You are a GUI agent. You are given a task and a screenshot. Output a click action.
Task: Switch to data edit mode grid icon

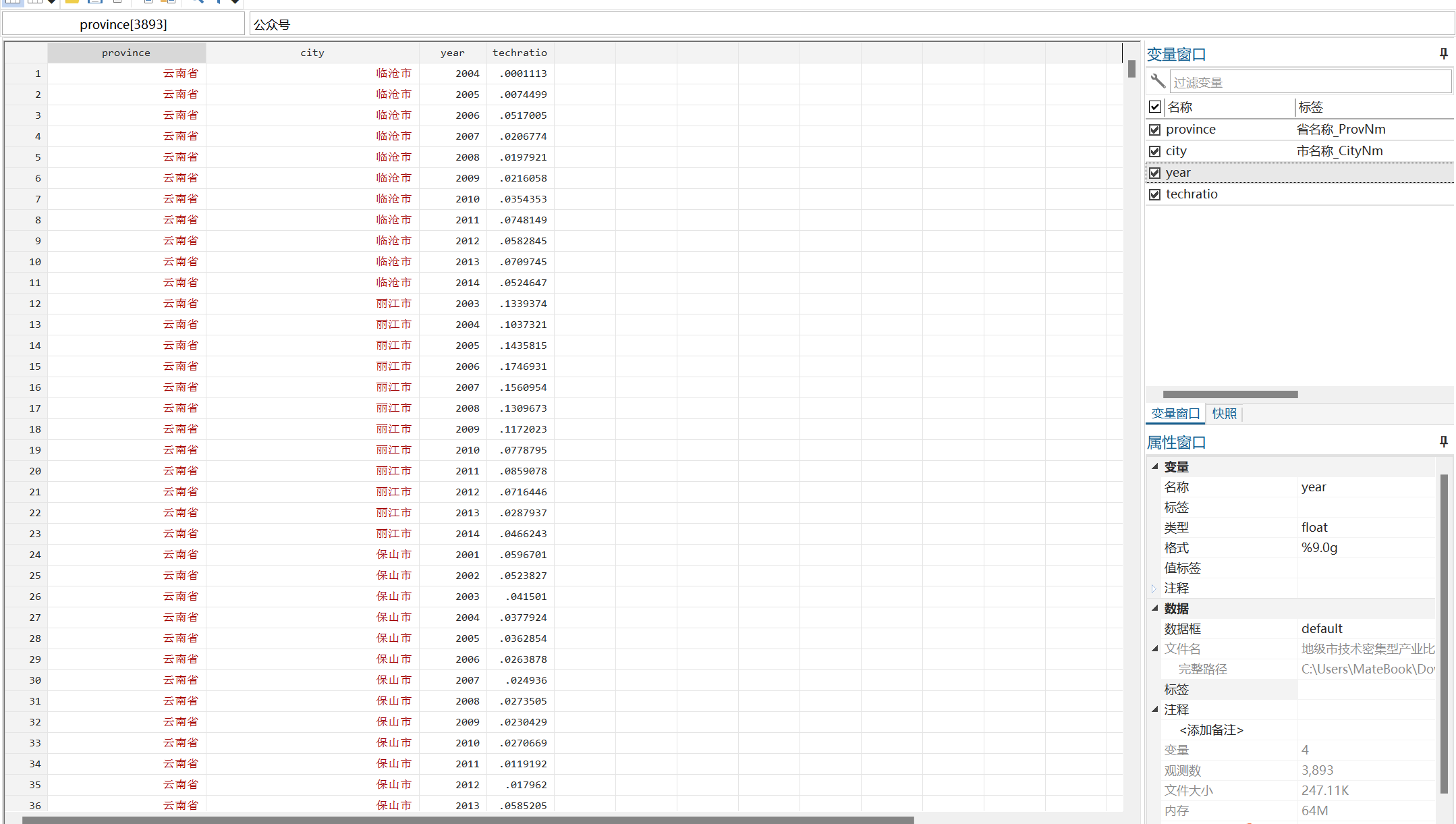click(x=13, y=2)
